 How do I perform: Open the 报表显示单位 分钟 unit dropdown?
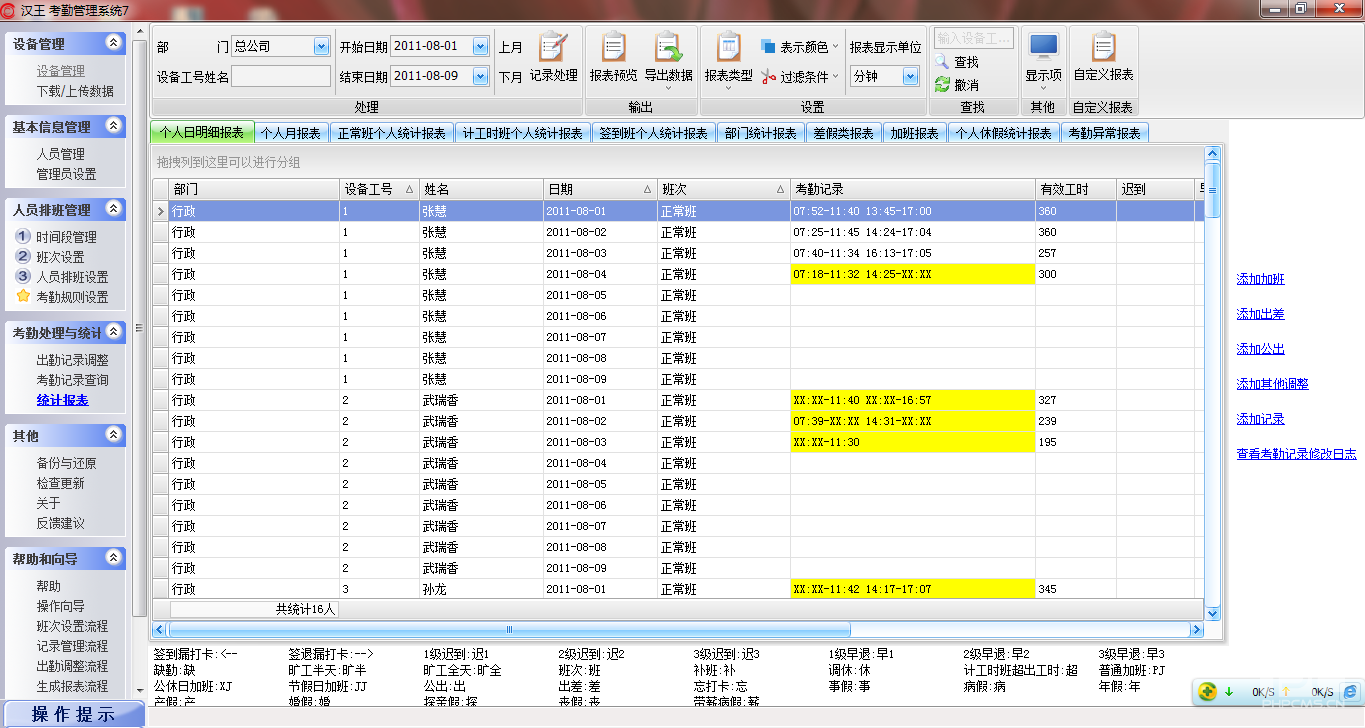tap(910, 76)
